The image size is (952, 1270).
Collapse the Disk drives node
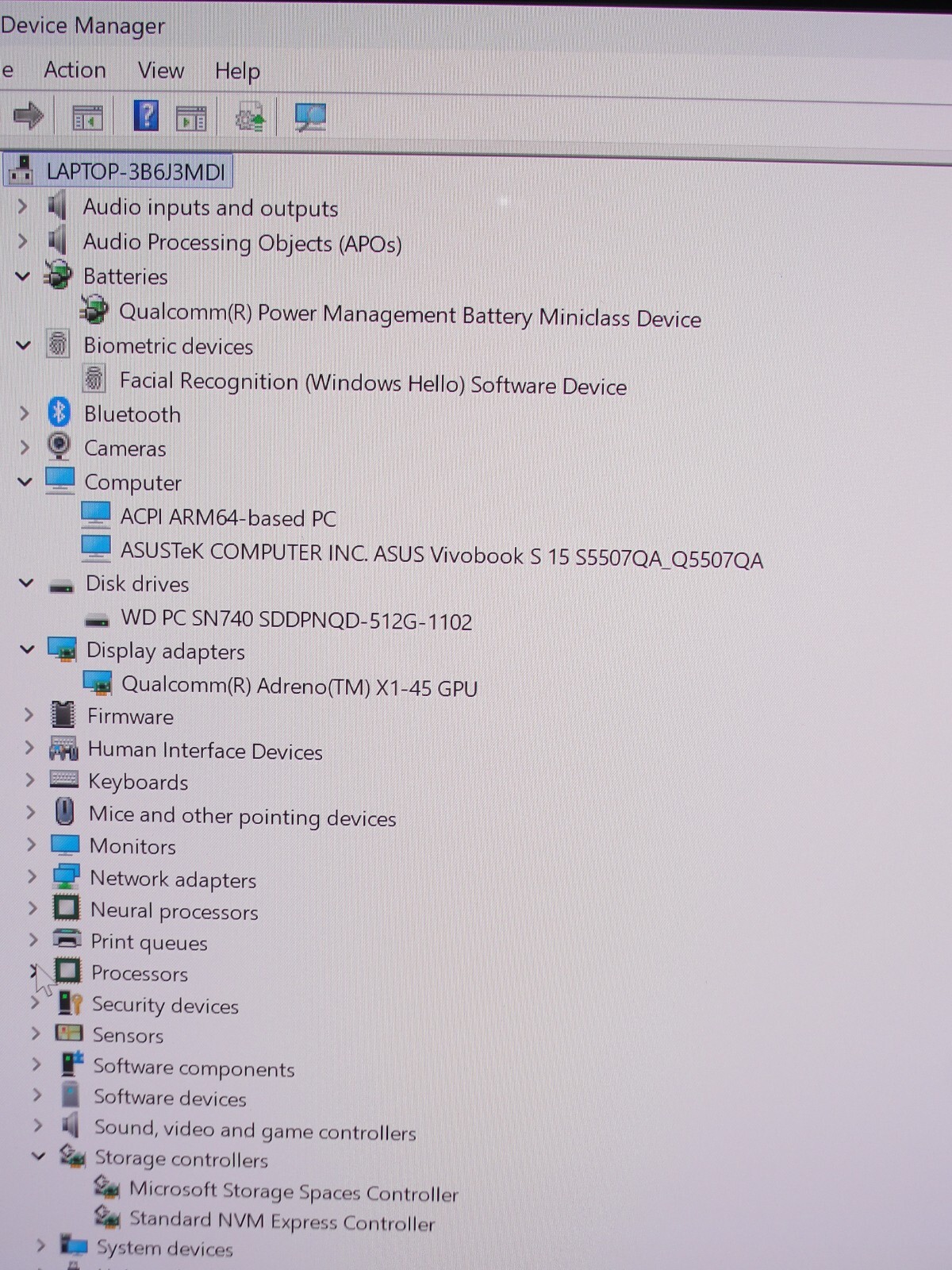[x=26, y=583]
